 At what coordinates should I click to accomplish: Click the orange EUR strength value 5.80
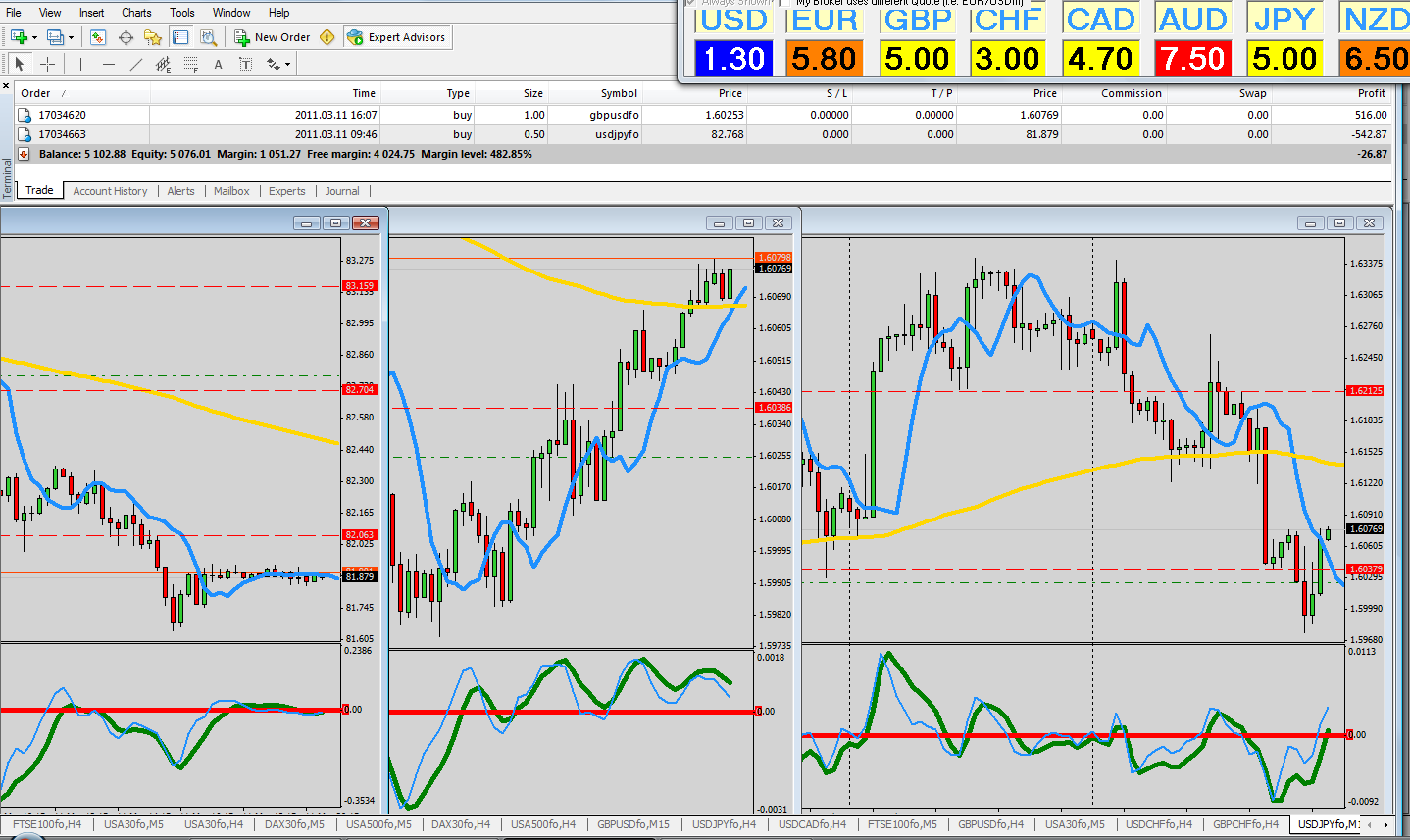point(825,59)
